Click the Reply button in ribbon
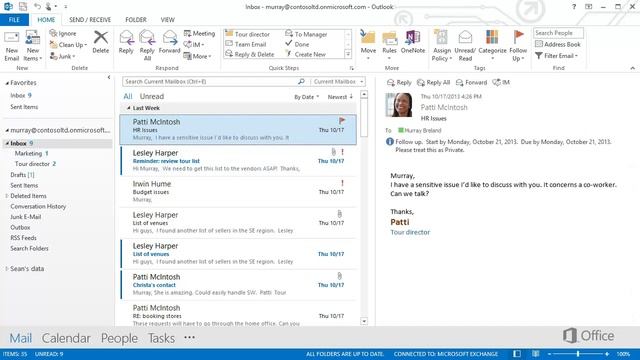The height and width of the screenshot is (360, 640). pos(126,42)
